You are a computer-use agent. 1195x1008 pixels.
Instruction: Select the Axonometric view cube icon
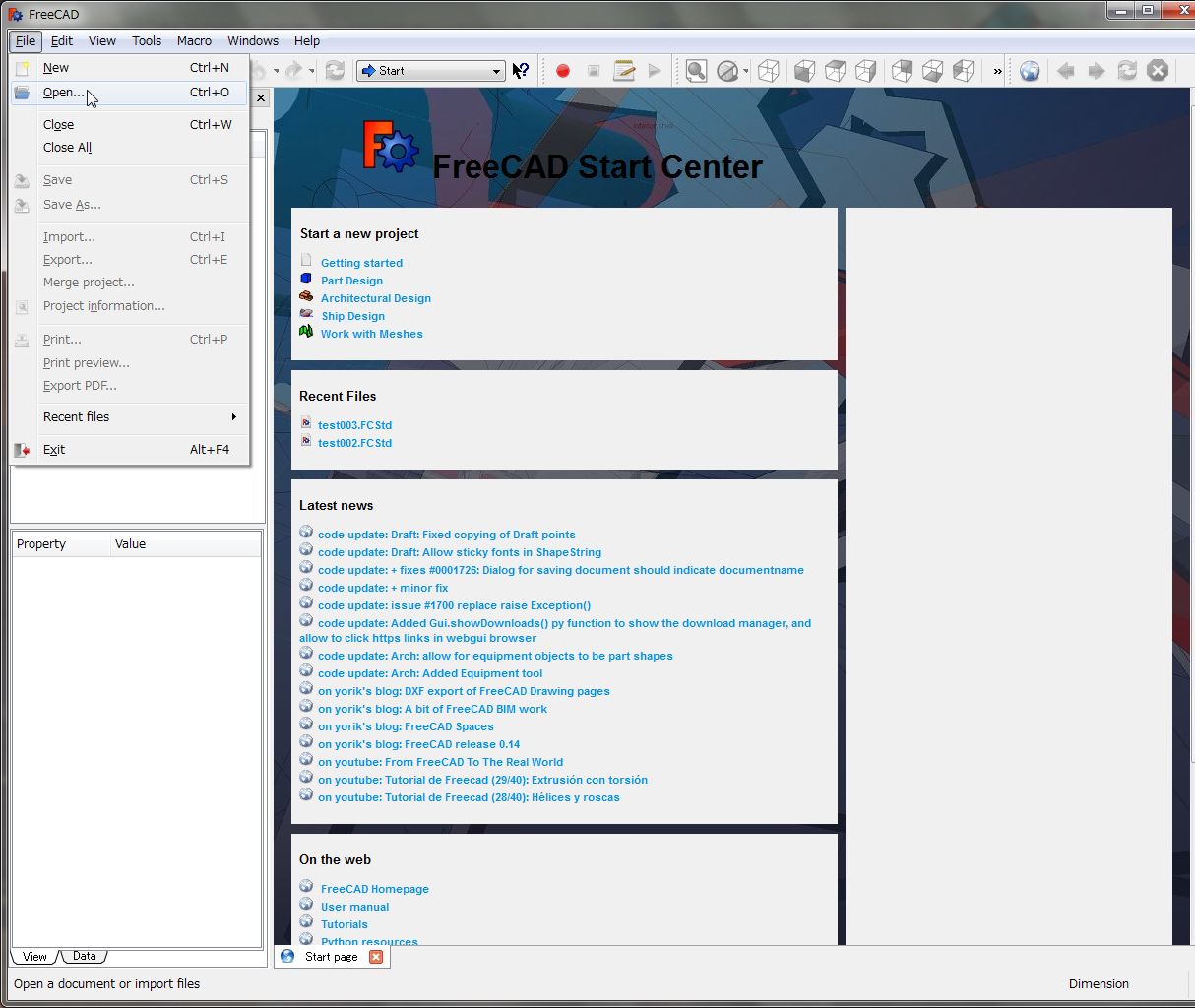click(x=769, y=71)
